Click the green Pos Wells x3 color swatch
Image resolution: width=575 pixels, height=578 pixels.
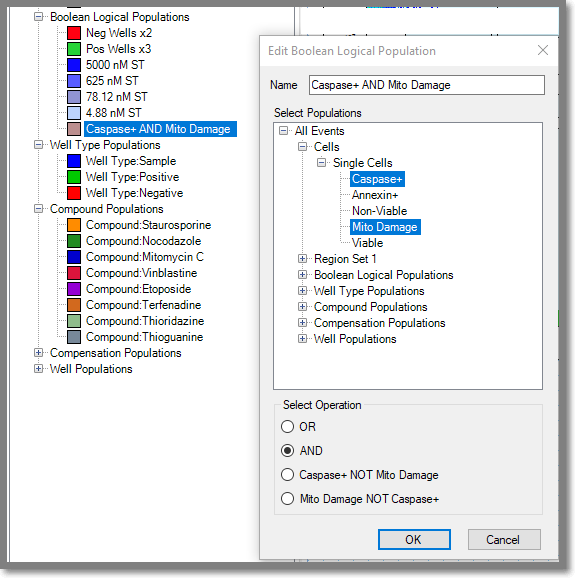[74, 49]
